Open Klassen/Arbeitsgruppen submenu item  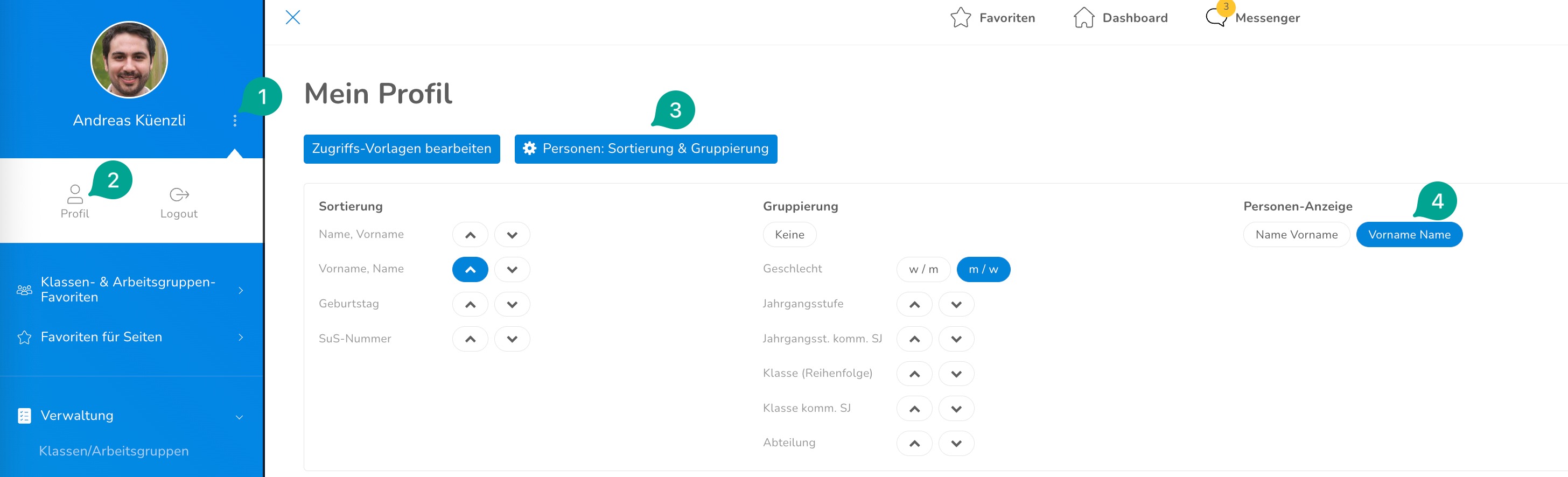click(114, 451)
